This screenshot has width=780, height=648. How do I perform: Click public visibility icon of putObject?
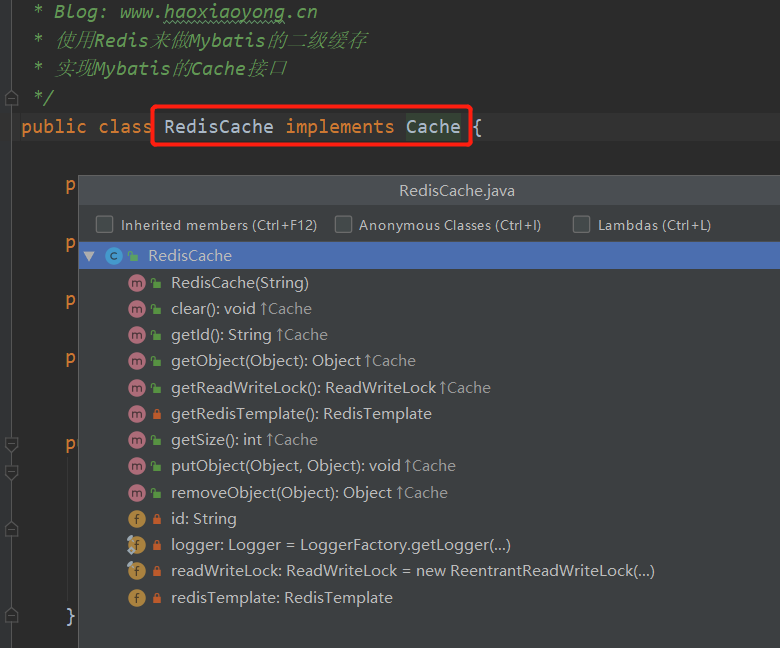(156, 466)
